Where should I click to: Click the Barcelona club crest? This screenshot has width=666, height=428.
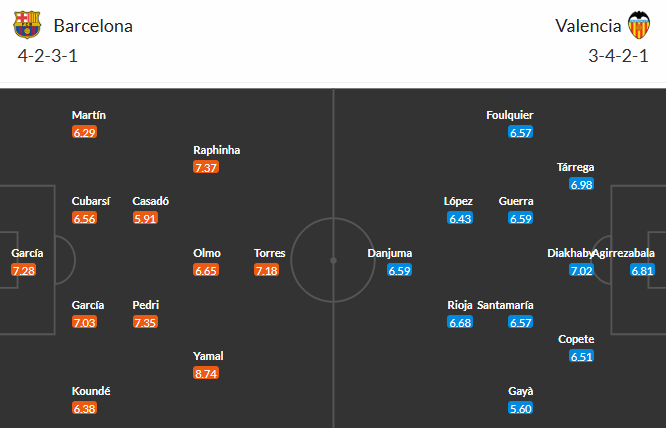pyautogui.click(x=27, y=25)
